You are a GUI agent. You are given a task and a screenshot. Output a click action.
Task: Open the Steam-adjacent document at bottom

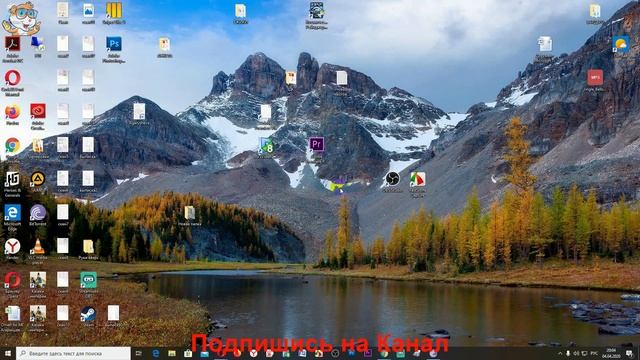point(113,313)
